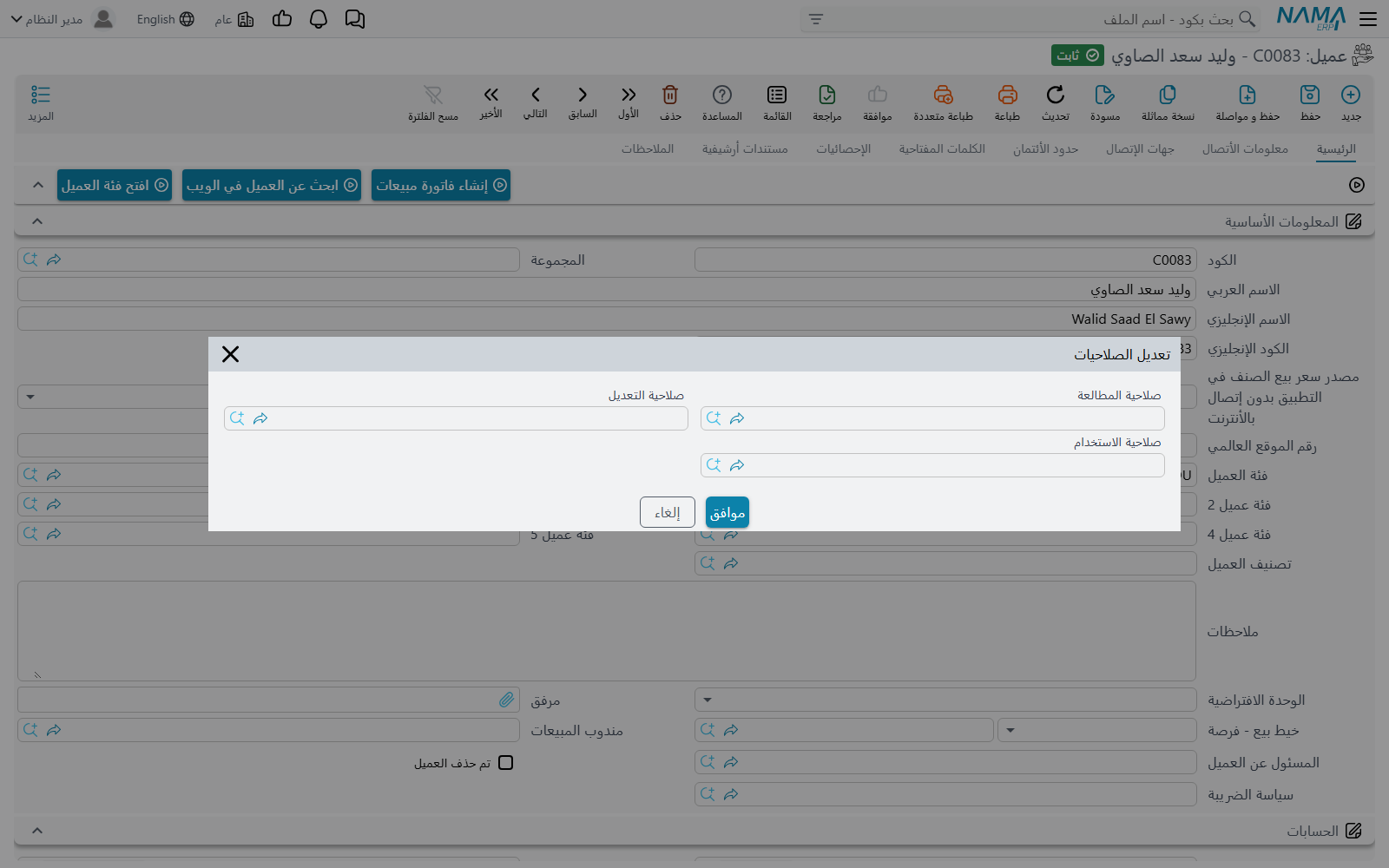The width and height of the screenshot is (1389, 868).
Task: Click search lookup icon in صلاحية الاستخدام
Action: [714, 465]
